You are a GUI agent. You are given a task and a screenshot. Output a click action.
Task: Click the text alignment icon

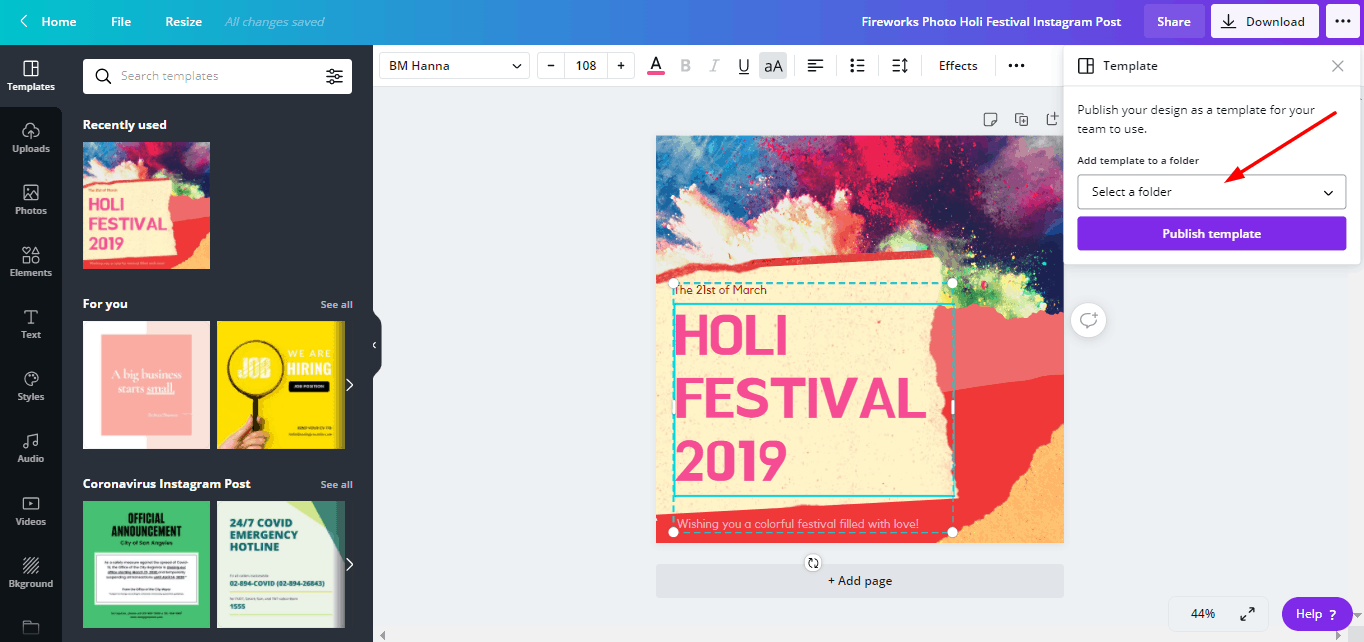pyautogui.click(x=816, y=65)
